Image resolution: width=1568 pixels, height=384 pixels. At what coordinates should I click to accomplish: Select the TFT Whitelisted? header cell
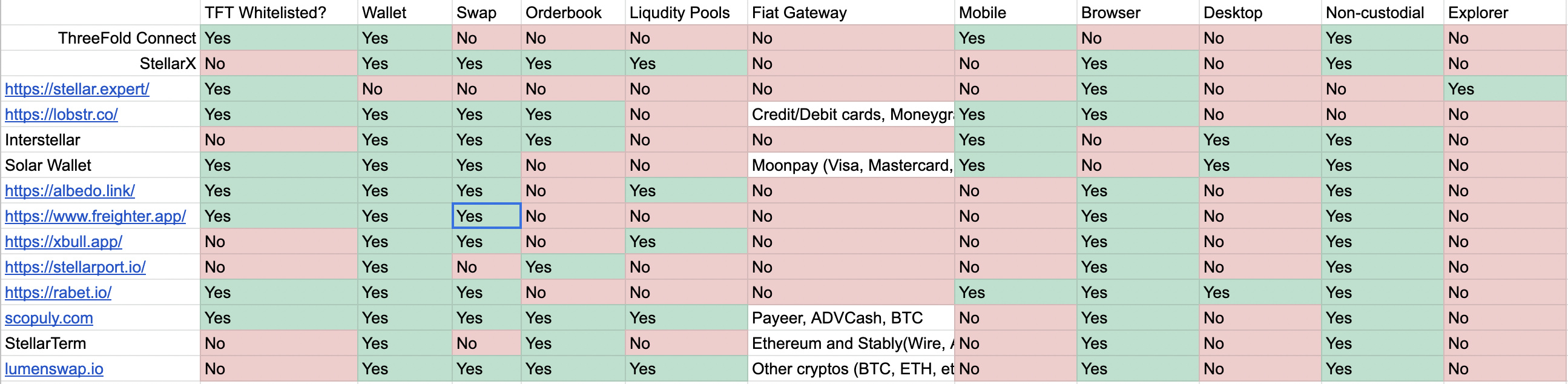click(x=278, y=13)
